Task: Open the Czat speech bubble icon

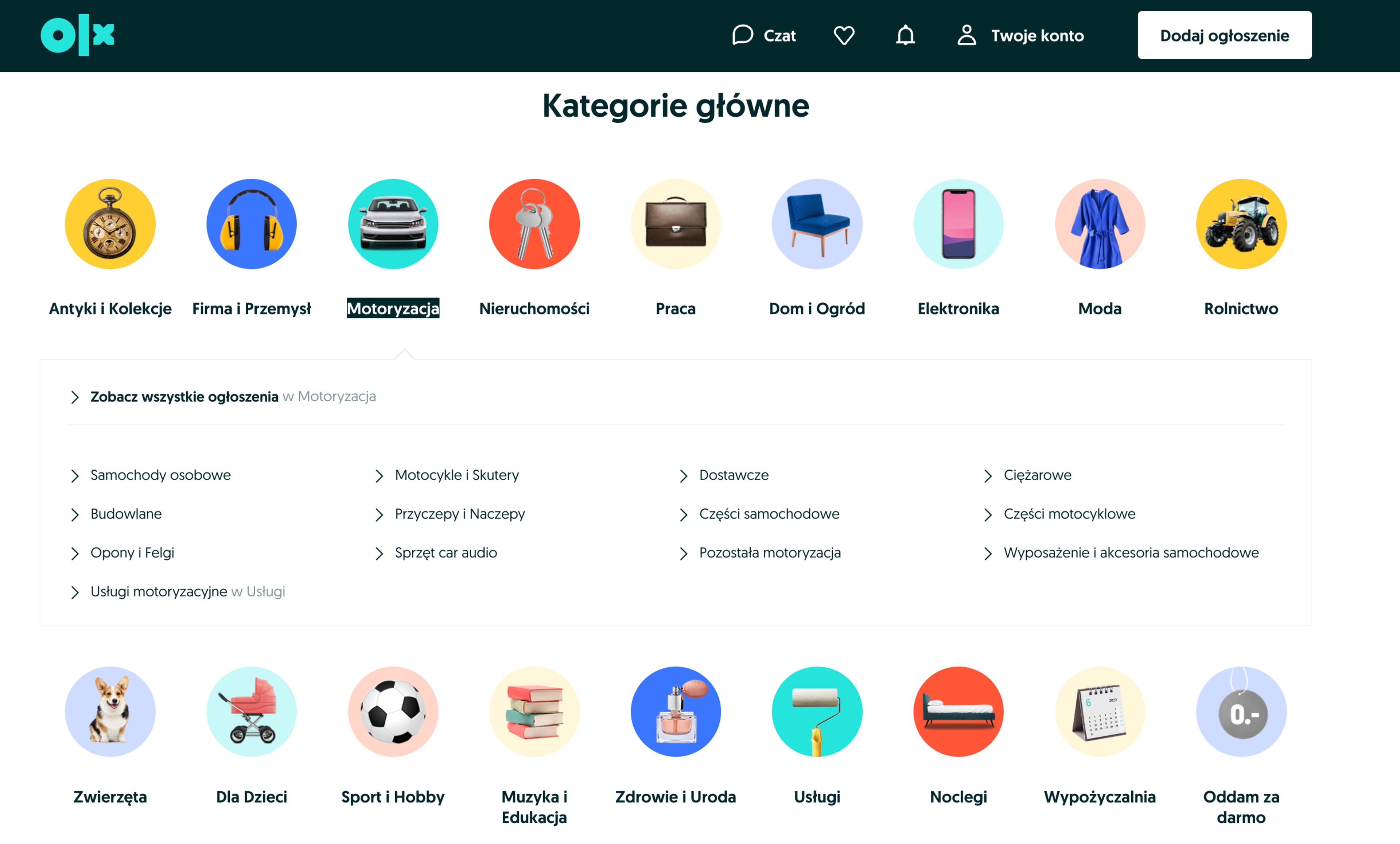Action: pyautogui.click(x=742, y=35)
